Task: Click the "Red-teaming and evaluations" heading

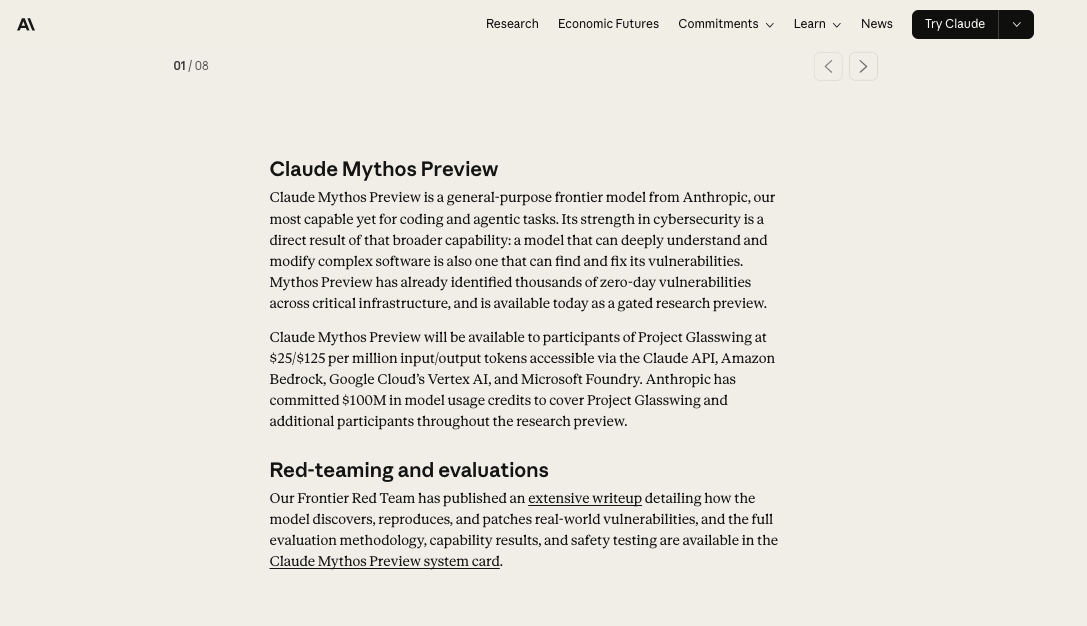Action: point(408,470)
